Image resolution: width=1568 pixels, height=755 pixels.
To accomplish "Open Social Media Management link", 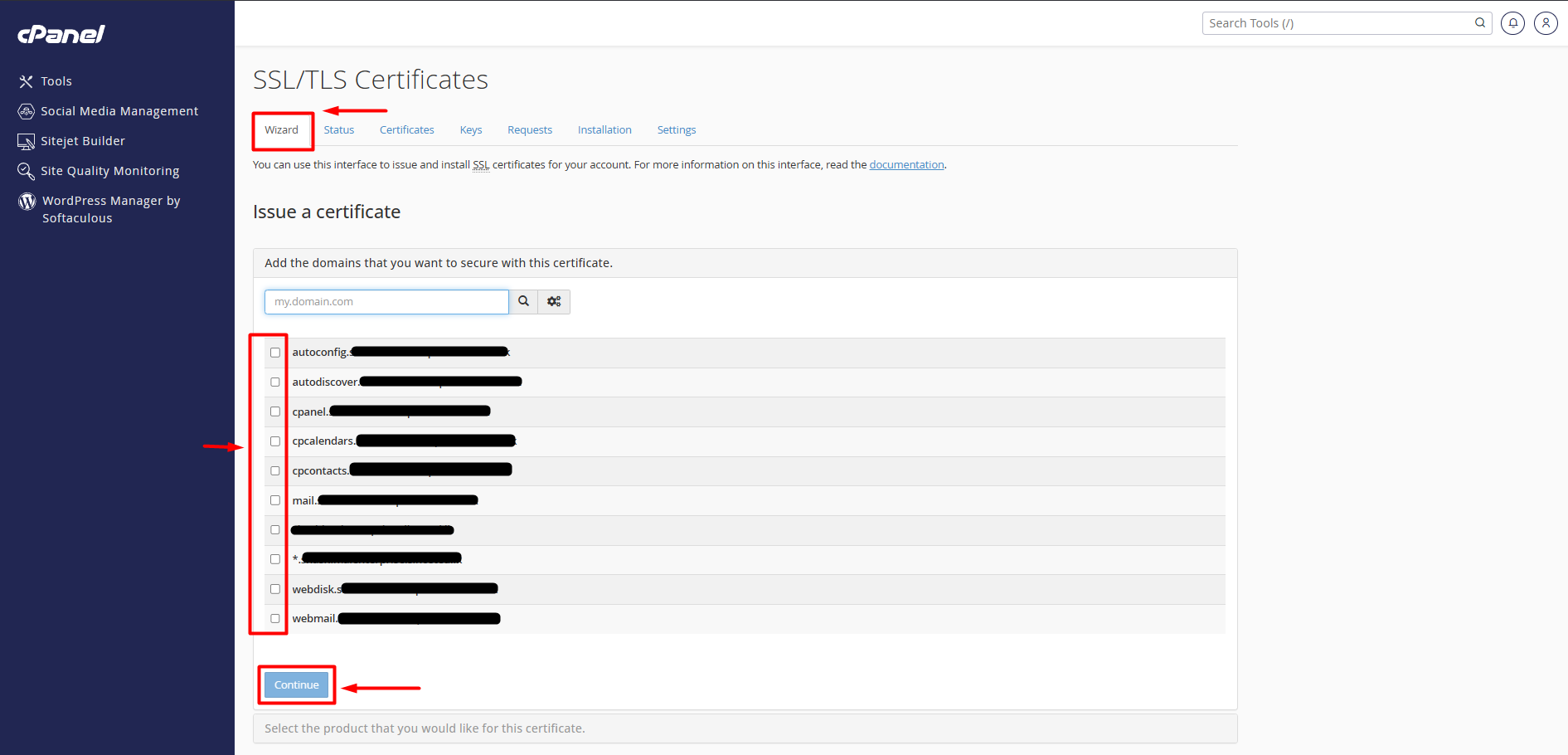I will point(119,111).
